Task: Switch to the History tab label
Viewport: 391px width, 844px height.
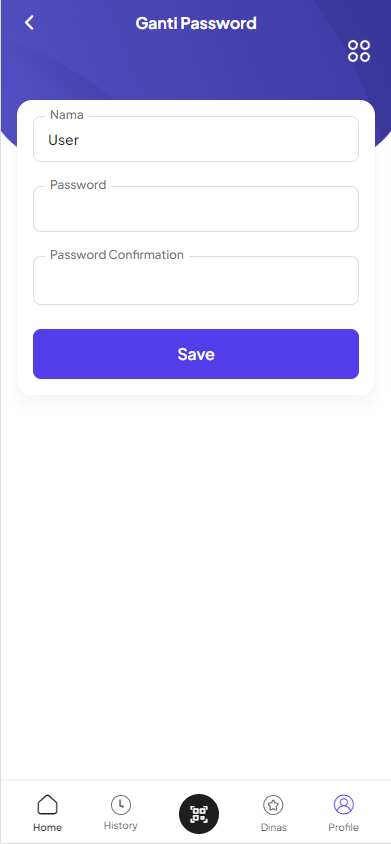Action: coord(121,825)
